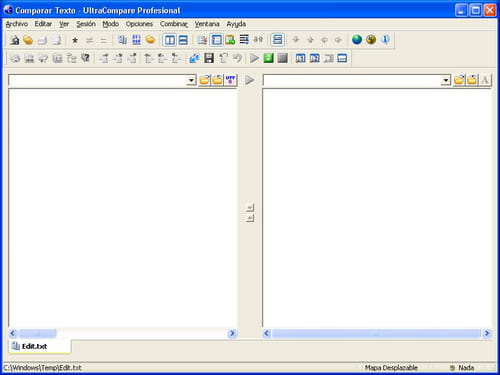Click the document with red lines icon
The image size is (500, 375).
202,40
